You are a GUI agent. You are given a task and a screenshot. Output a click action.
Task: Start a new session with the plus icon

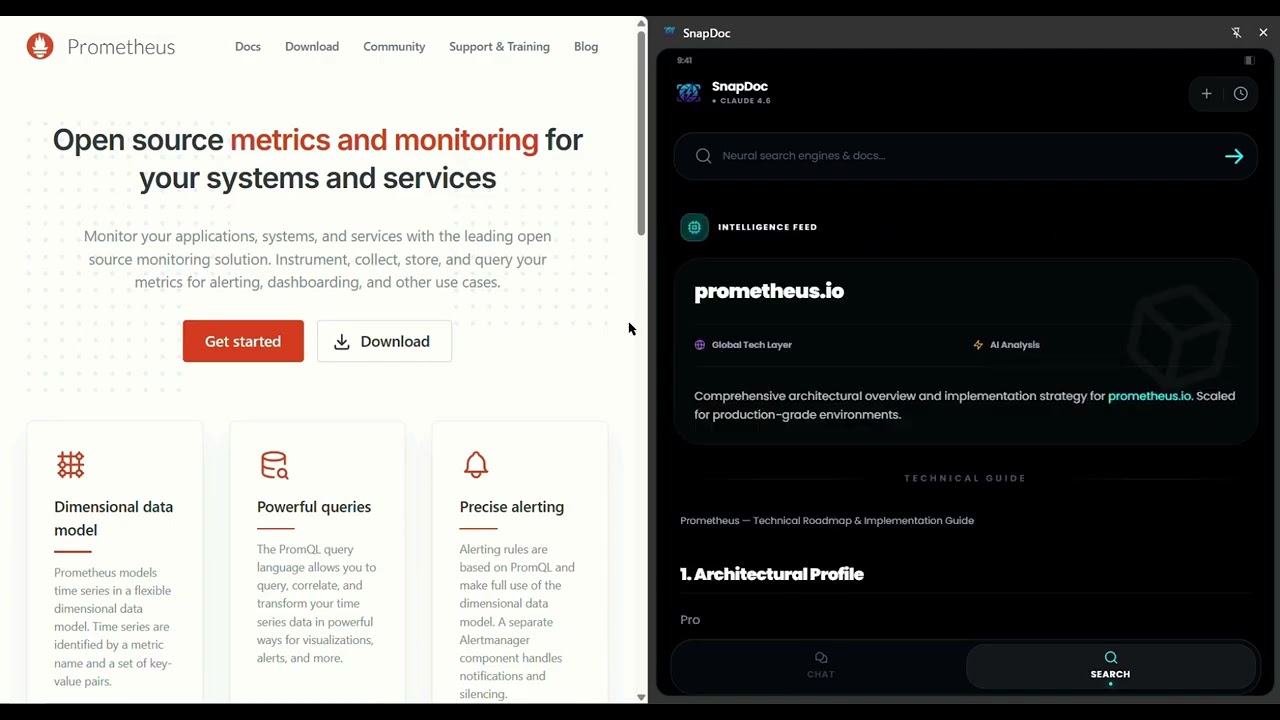[1207, 94]
